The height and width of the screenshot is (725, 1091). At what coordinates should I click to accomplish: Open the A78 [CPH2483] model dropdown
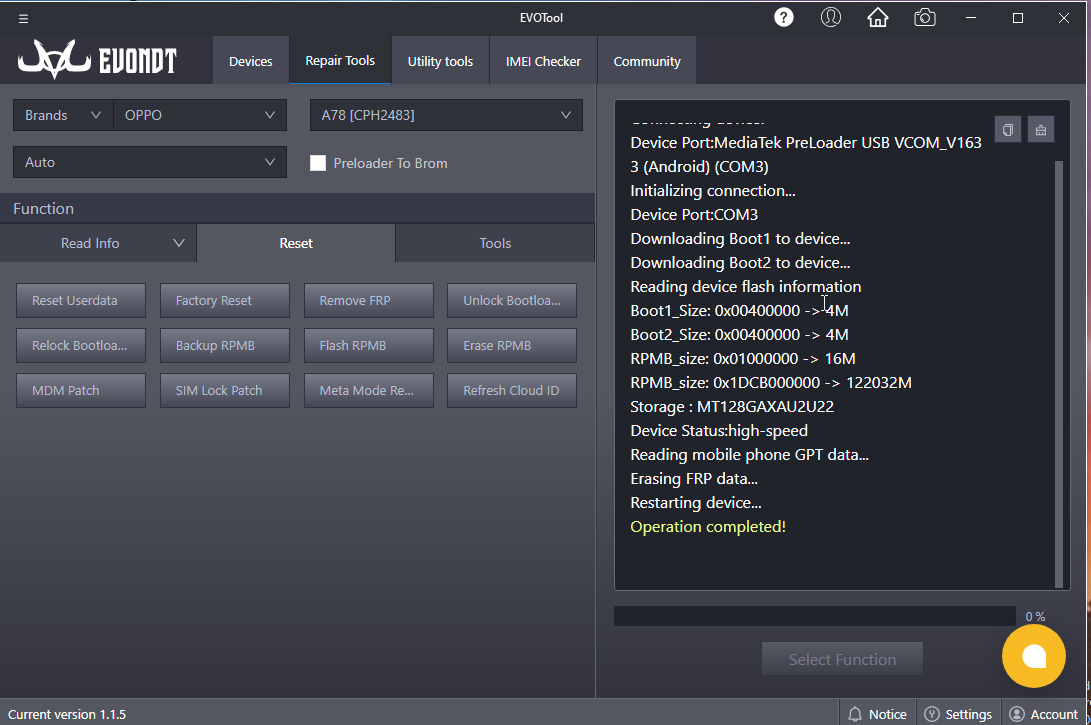pos(446,115)
